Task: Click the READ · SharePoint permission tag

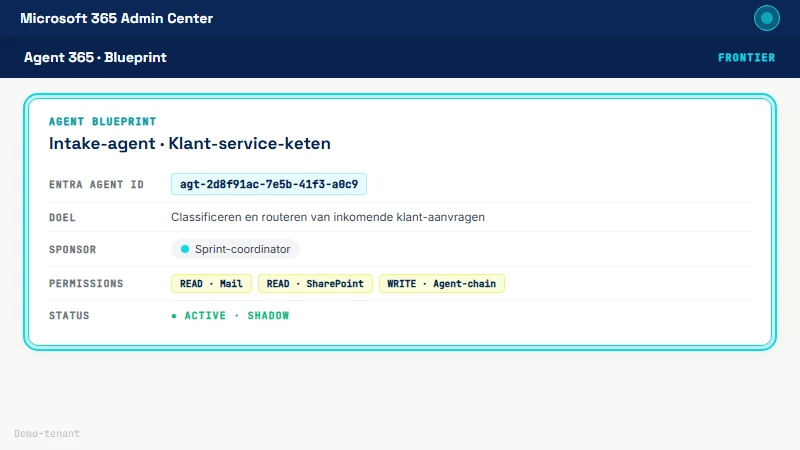Action: tap(315, 284)
